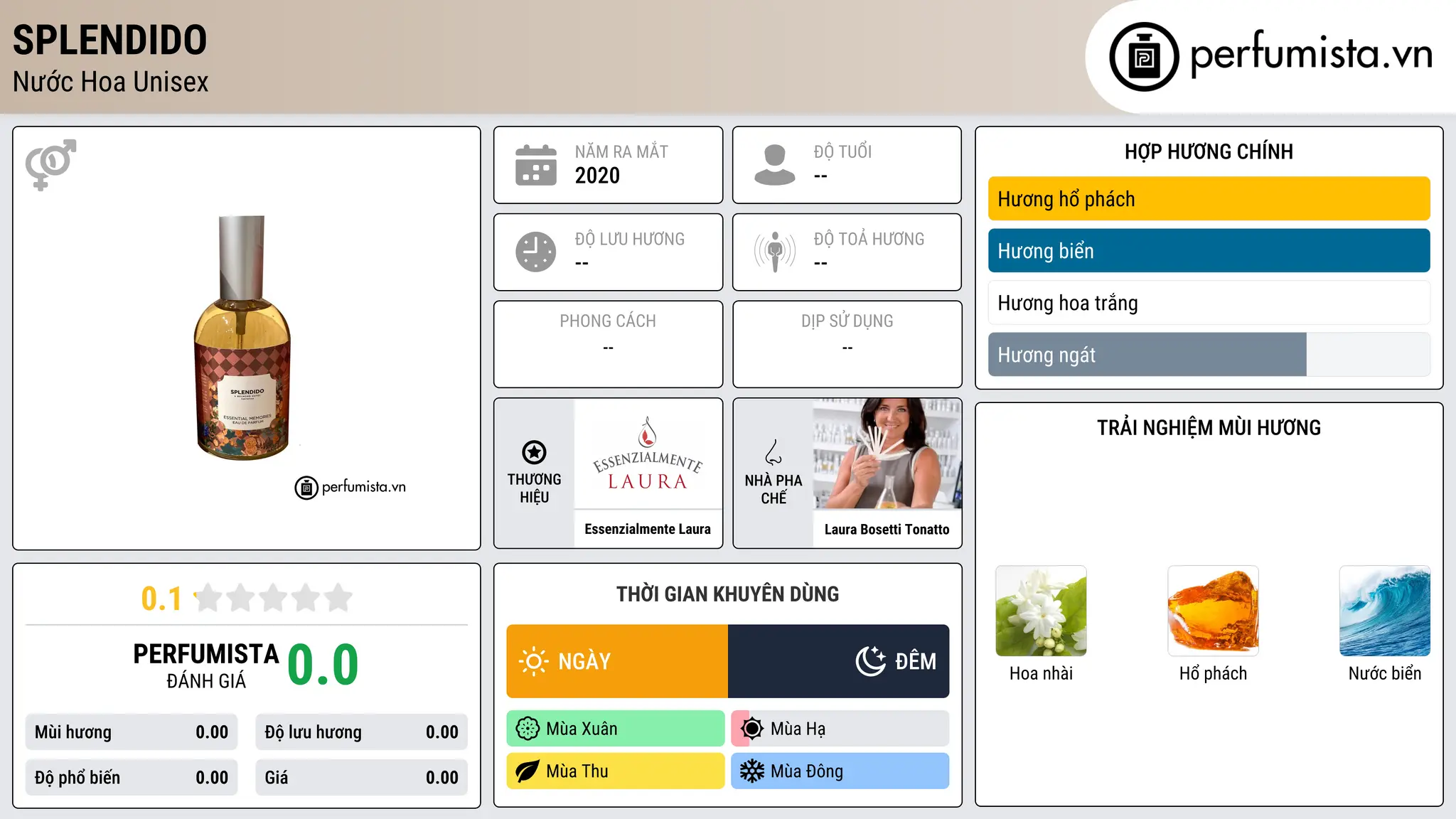Click the NĂM RA MẮT label
The width and height of the screenshot is (1456, 819).
click(621, 152)
